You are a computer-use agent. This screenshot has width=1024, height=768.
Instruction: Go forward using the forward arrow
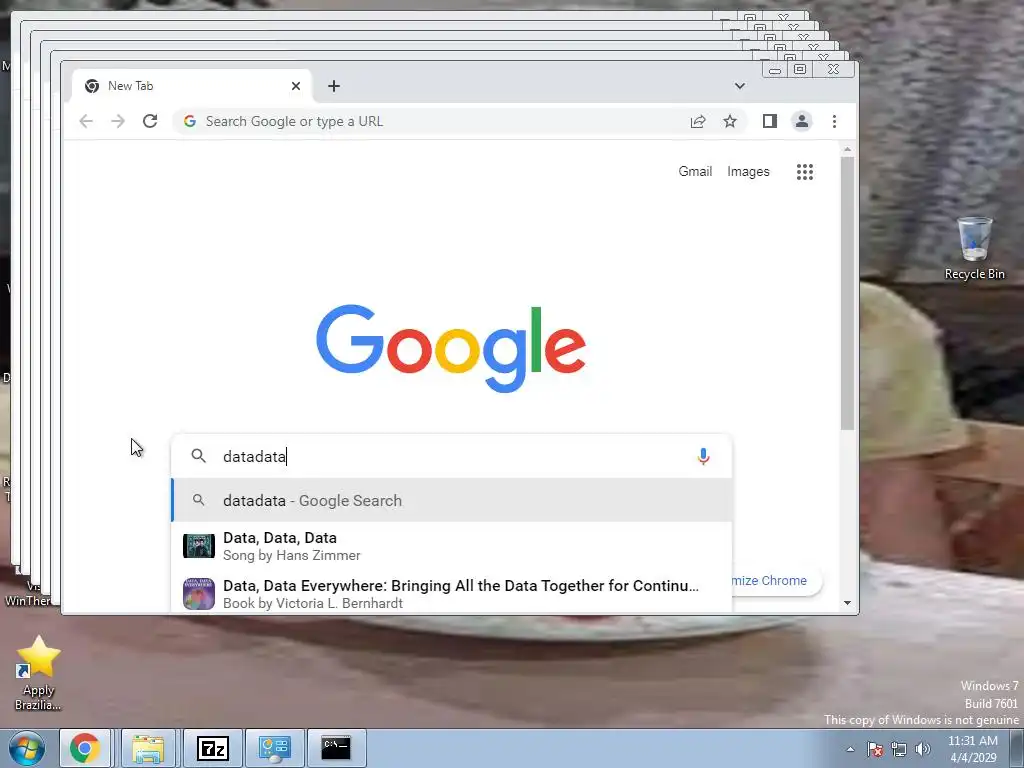[x=118, y=121]
